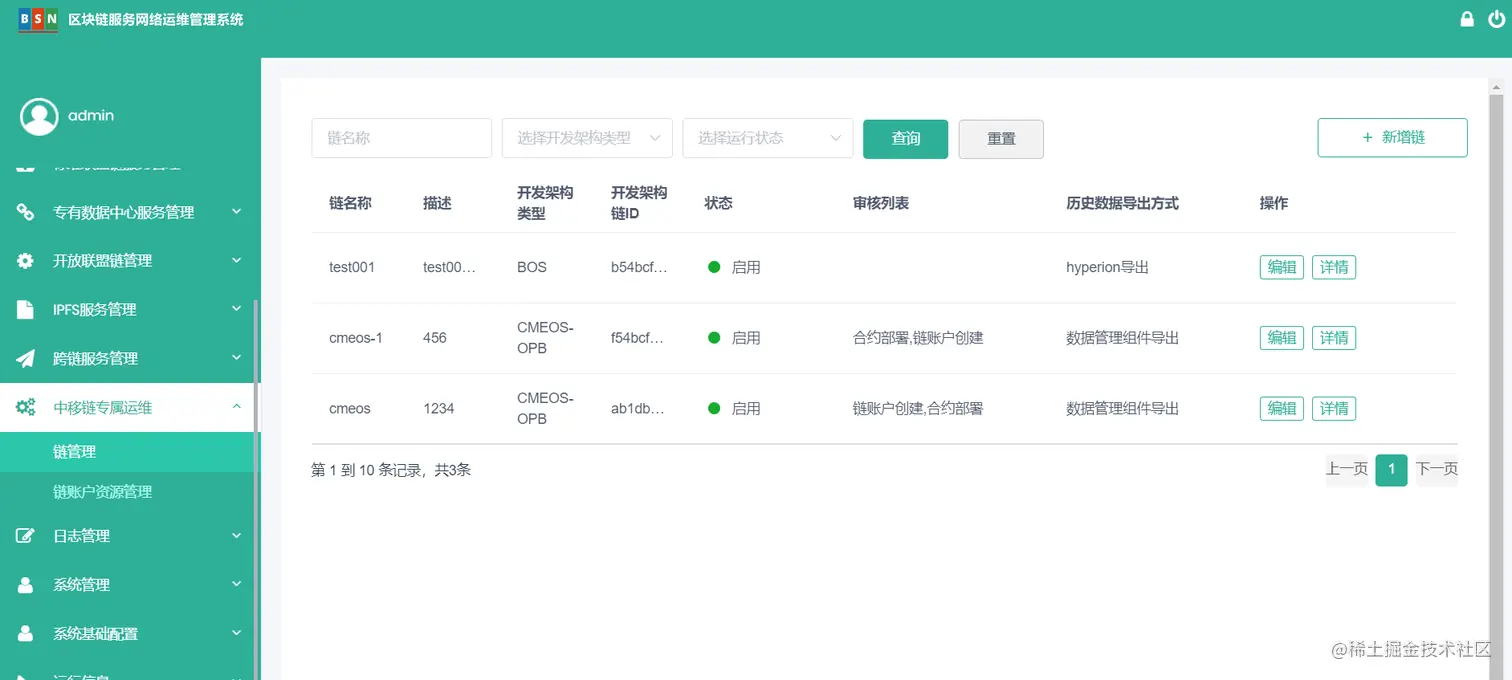
Task: Click the cmeos-1 chain name cell
Action: click(x=356, y=338)
